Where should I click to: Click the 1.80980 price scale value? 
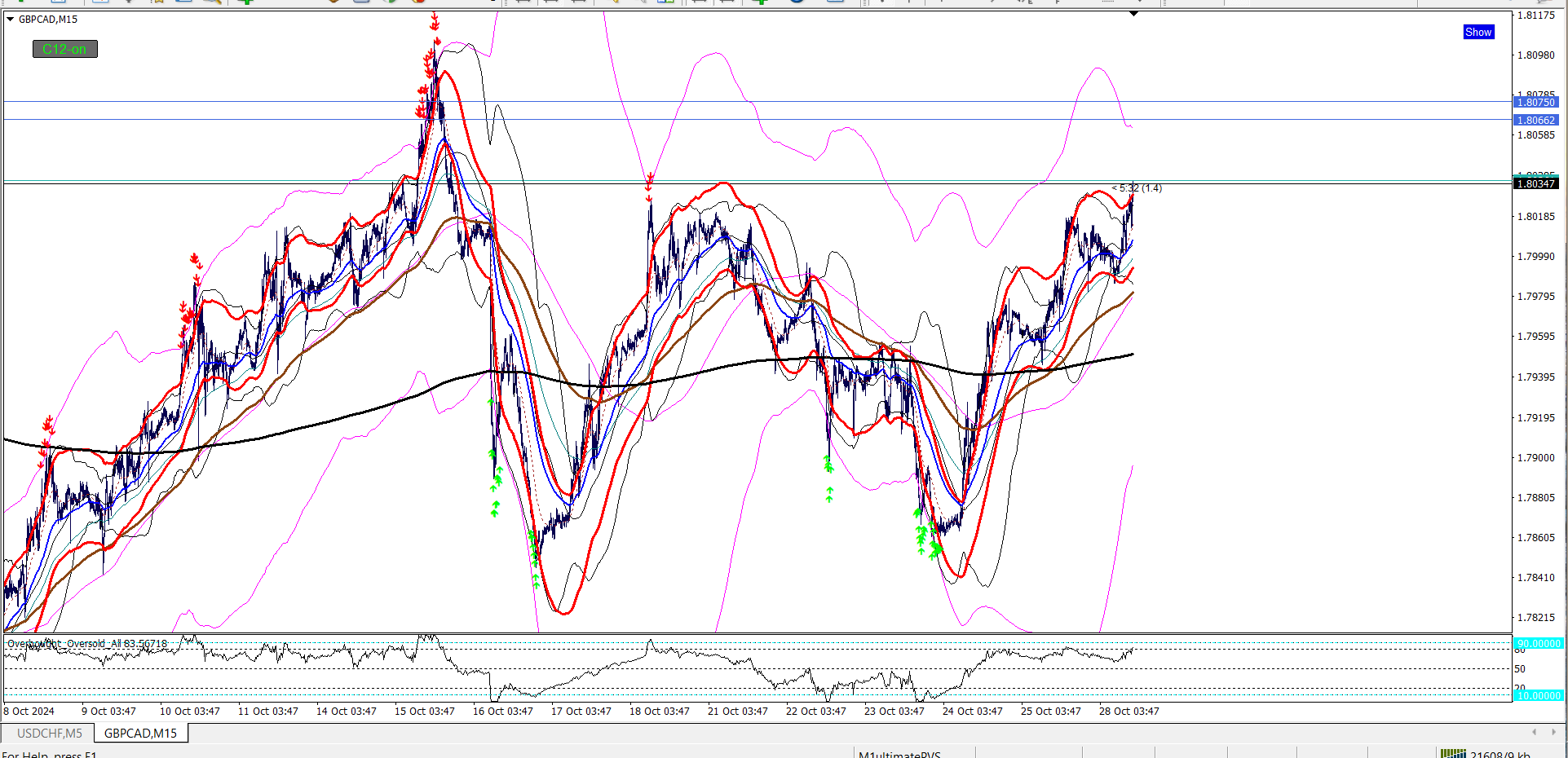pyautogui.click(x=1536, y=55)
